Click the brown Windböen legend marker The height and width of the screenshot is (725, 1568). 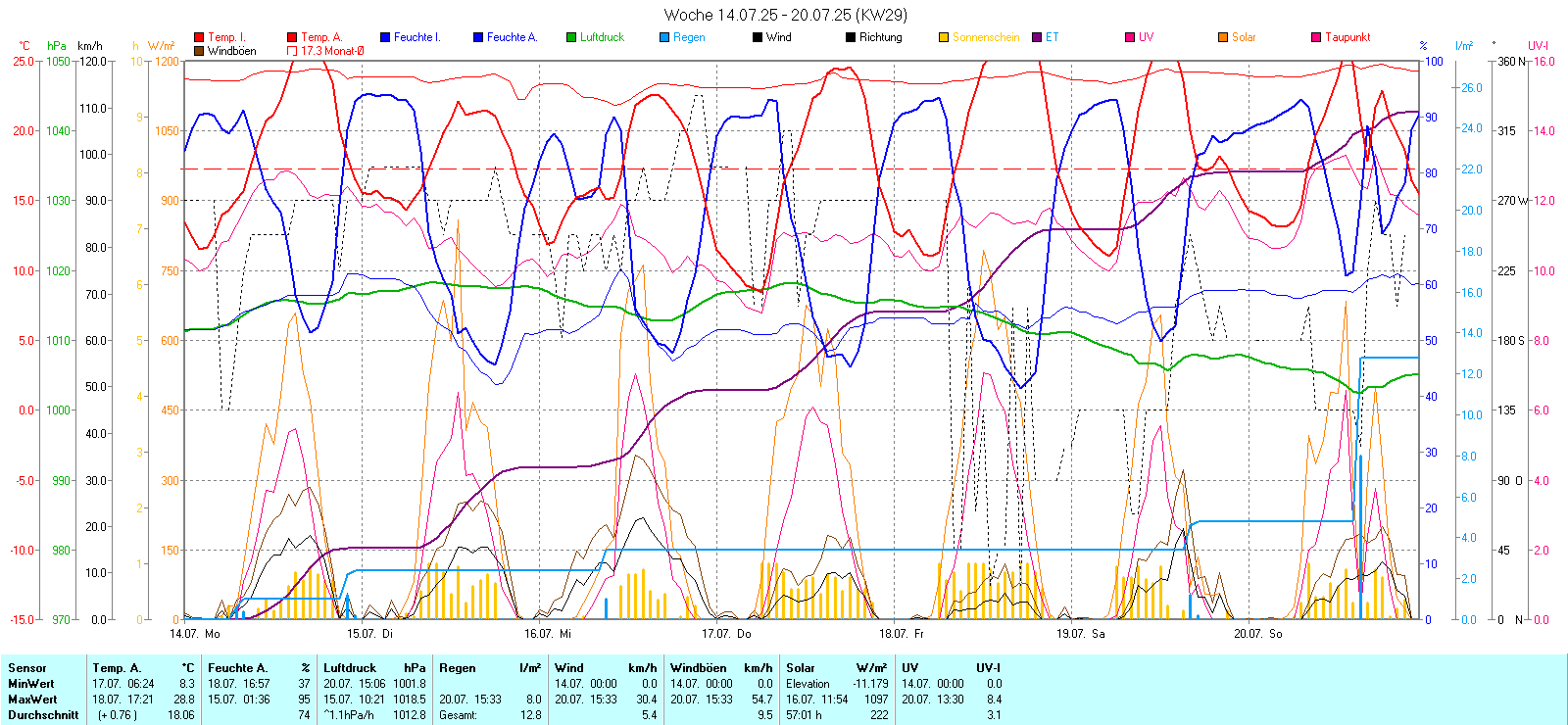200,51
